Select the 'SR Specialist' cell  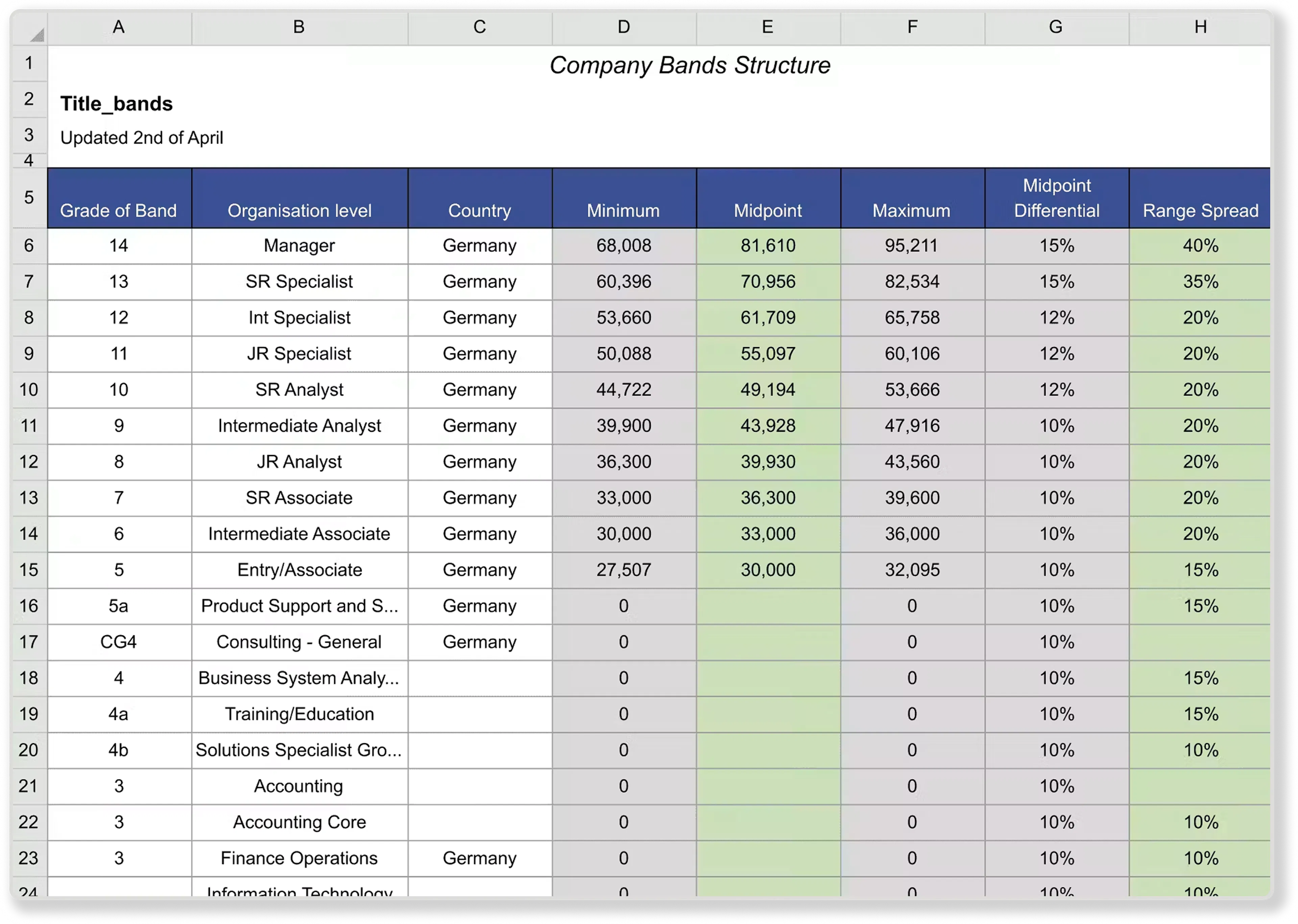pyautogui.click(x=299, y=282)
